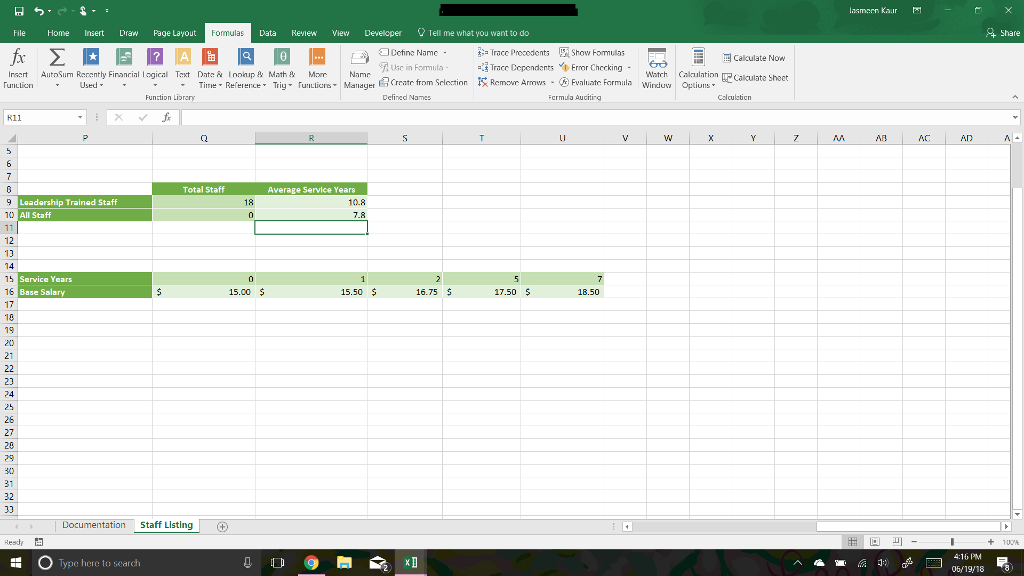The width and height of the screenshot is (1024, 576).
Task: Open the Home tab
Action: point(58,33)
